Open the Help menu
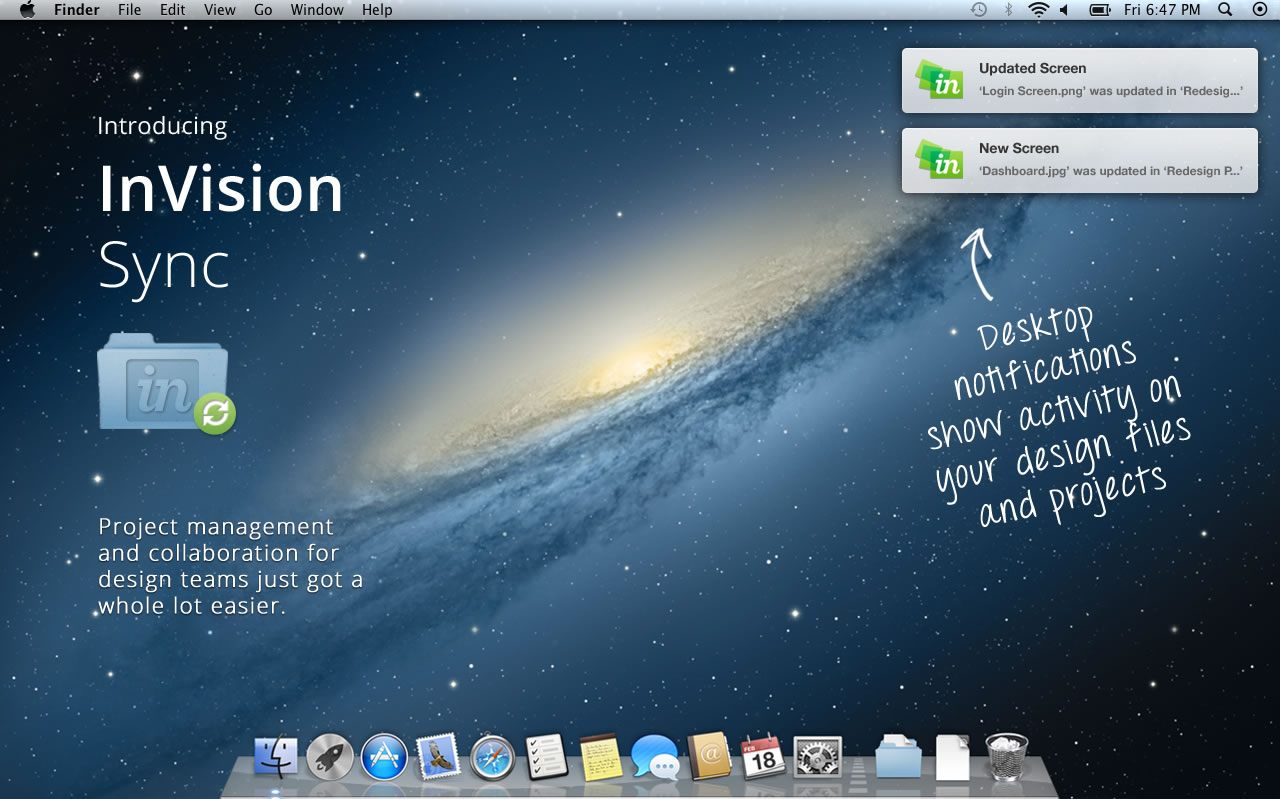 tap(377, 10)
